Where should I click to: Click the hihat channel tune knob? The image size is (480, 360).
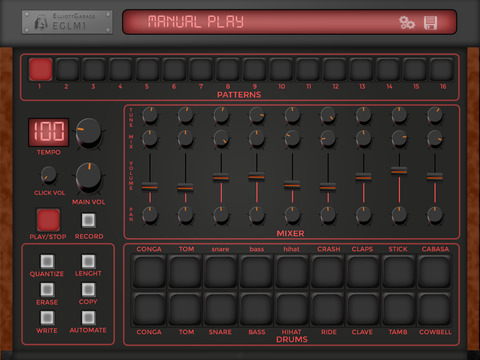[x=292, y=116]
